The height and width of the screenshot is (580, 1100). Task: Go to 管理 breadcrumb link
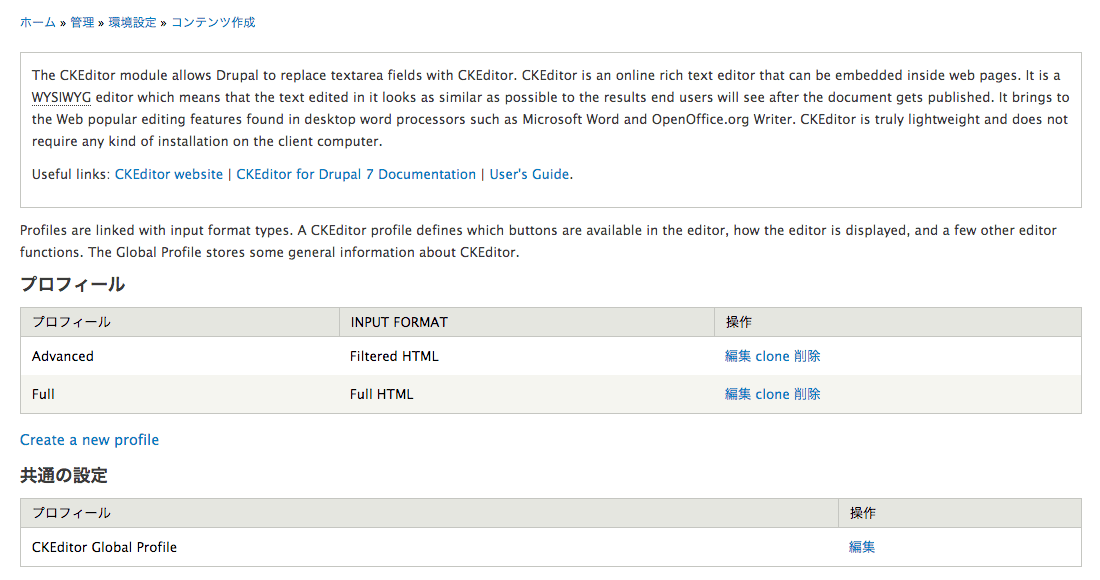[82, 22]
